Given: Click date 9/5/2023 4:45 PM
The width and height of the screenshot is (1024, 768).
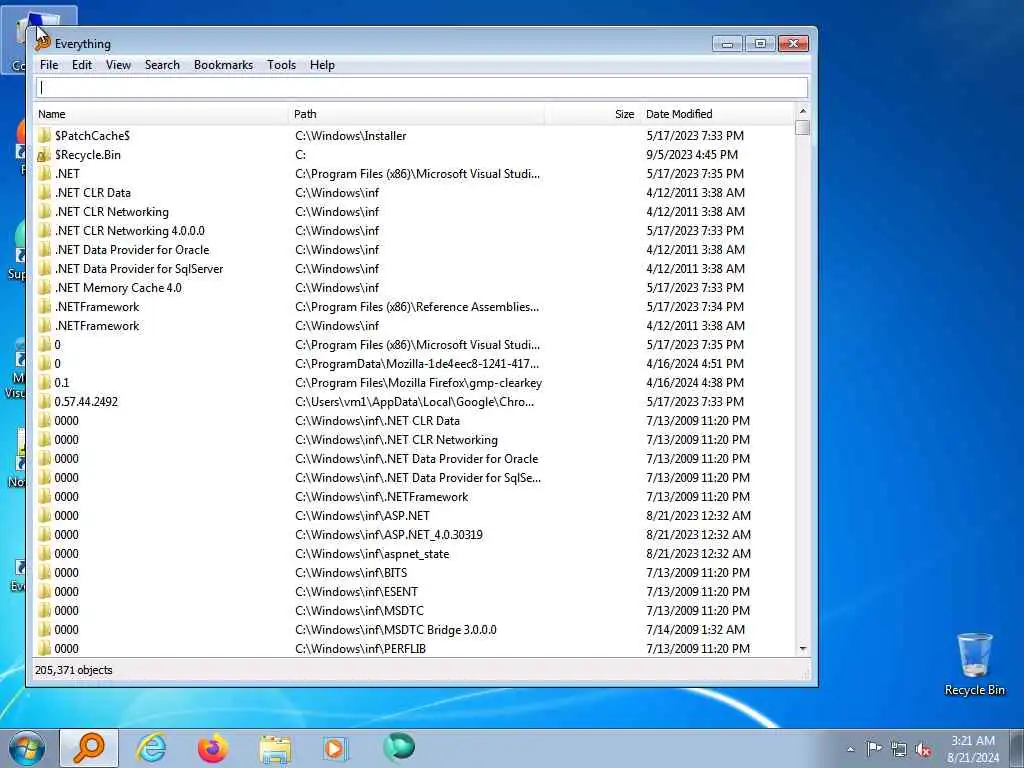Looking at the screenshot, I should [692, 155].
